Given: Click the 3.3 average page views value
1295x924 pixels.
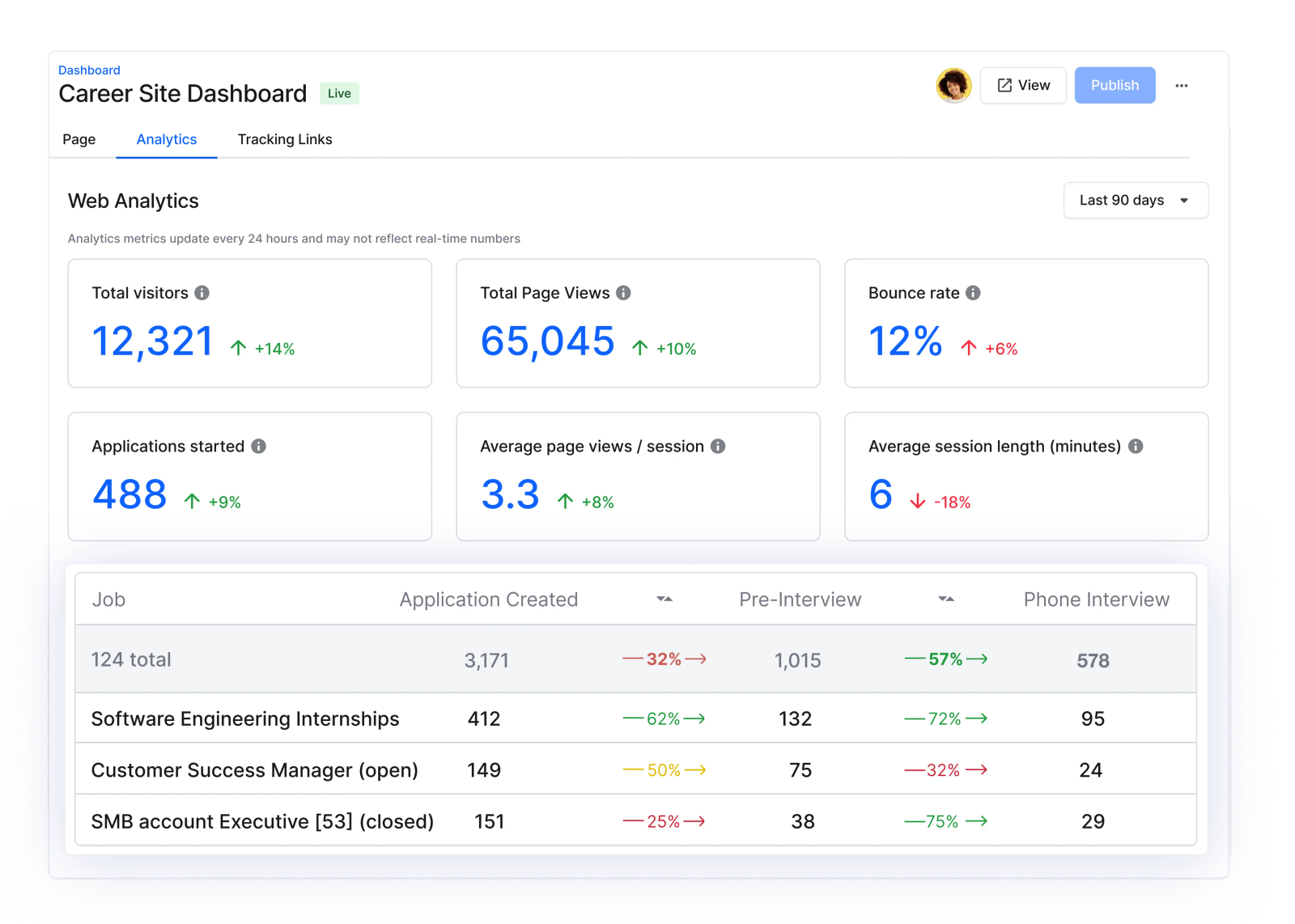Looking at the screenshot, I should [x=510, y=494].
